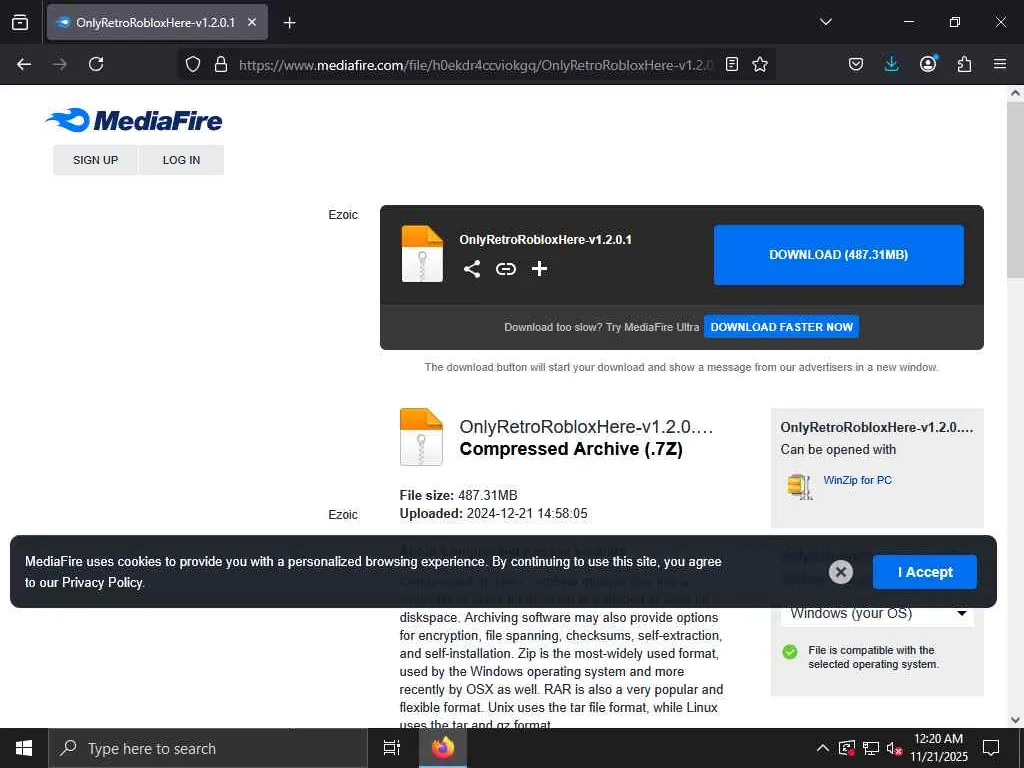The height and width of the screenshot is (768, 1024).
Task: Click 'Uploaded: 2024-12-21 14:58:05' text
Action: [493, 513]
